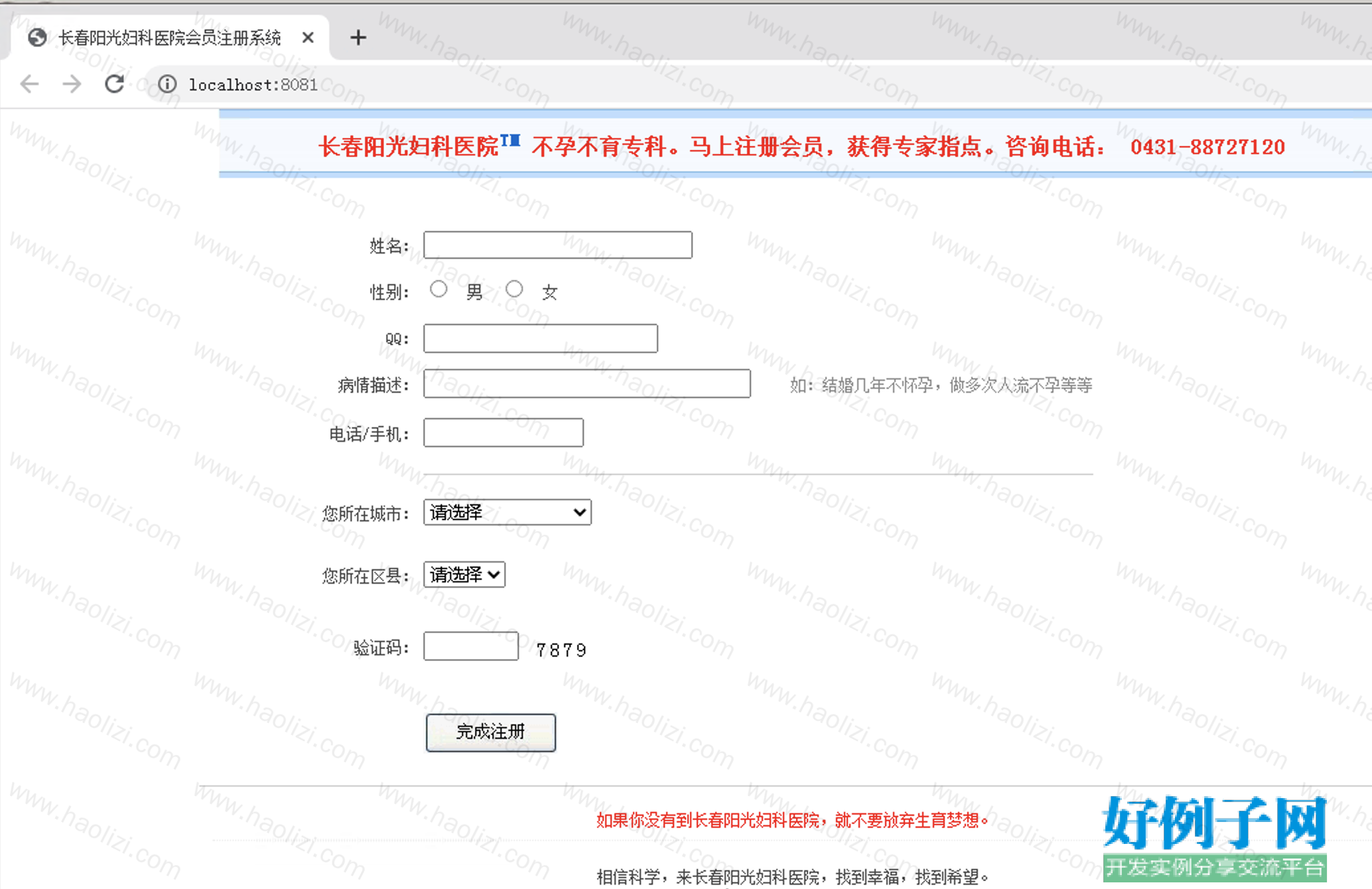
Task: Select the 女 radio button
Action: [x=514, y=289]
